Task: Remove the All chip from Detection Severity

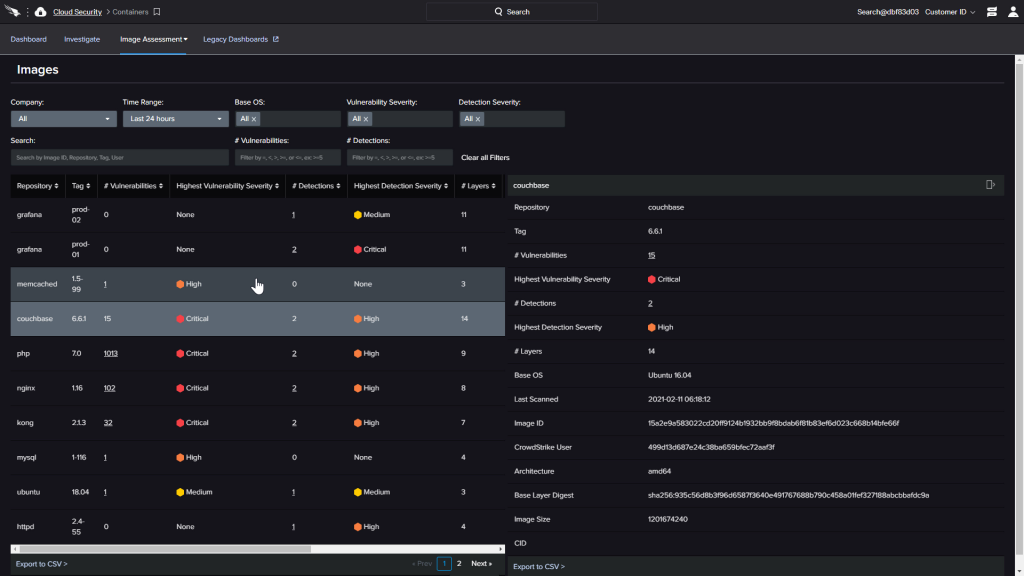Action: [x=478, y=119]
